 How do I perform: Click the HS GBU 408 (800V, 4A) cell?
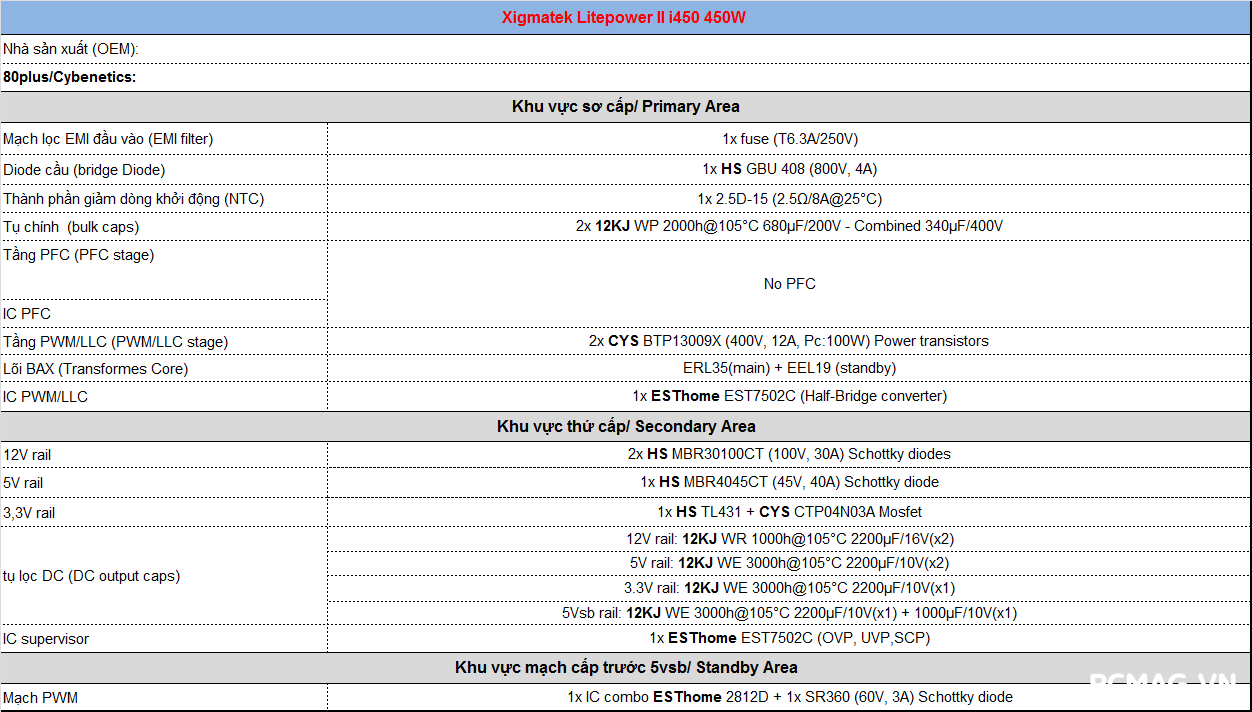click(789, 169)
